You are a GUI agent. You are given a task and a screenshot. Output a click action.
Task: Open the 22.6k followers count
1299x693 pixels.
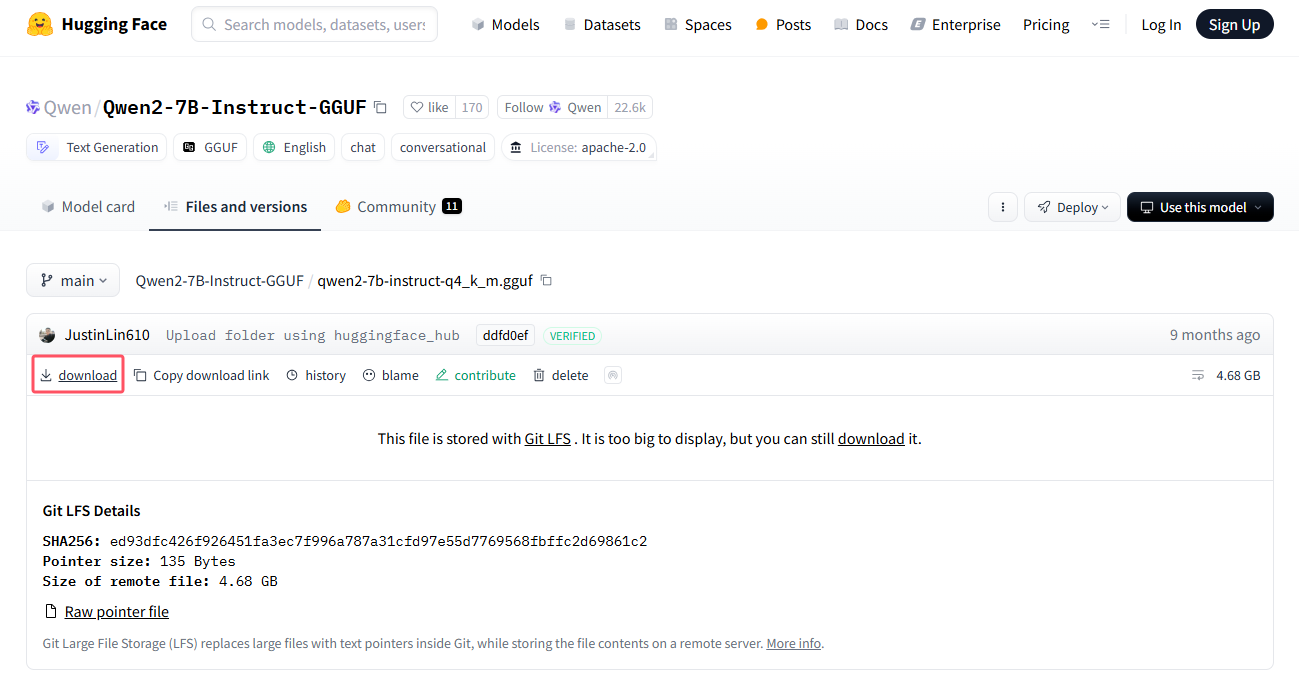click(630, 107)
